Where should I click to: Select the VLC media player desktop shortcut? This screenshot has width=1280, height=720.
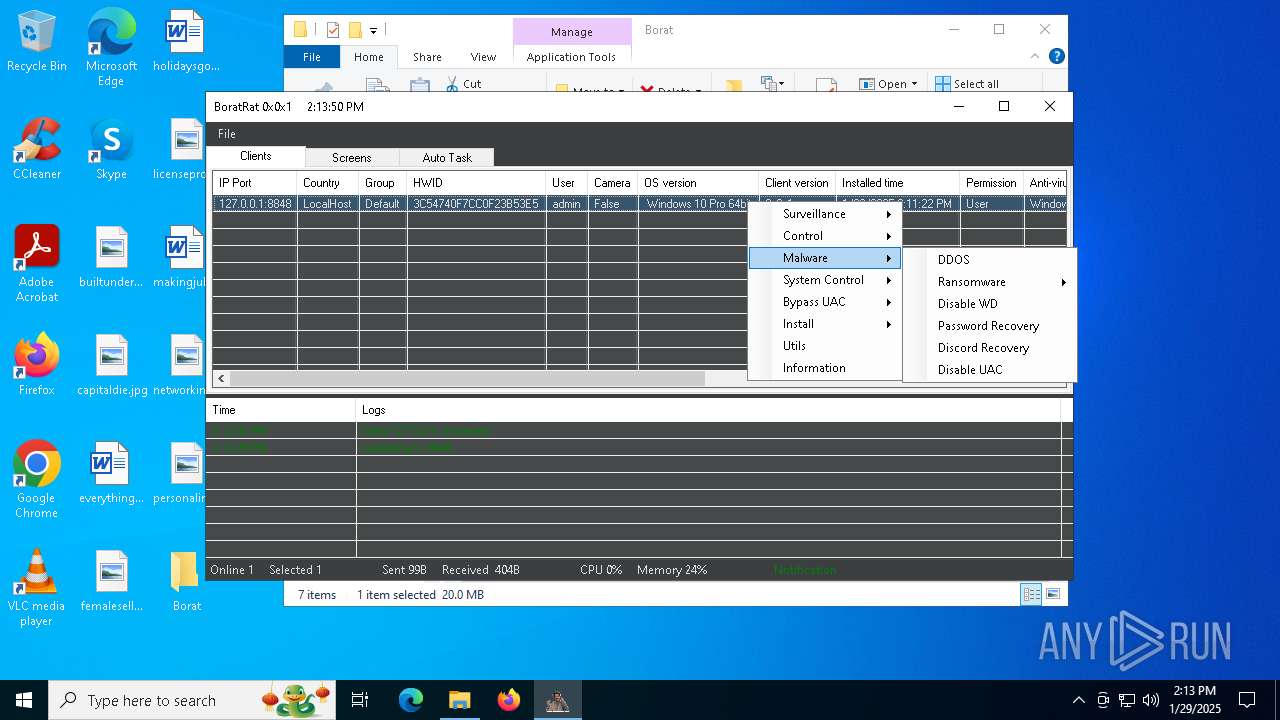click(36, 588)
